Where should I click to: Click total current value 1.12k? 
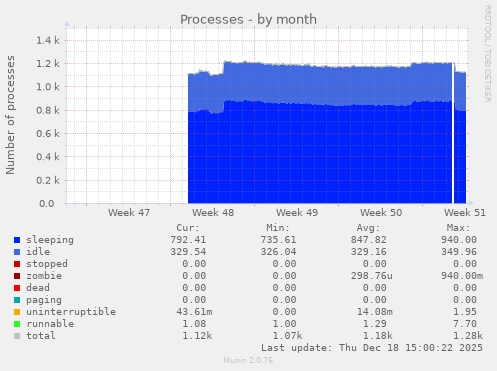click(197, 336)
